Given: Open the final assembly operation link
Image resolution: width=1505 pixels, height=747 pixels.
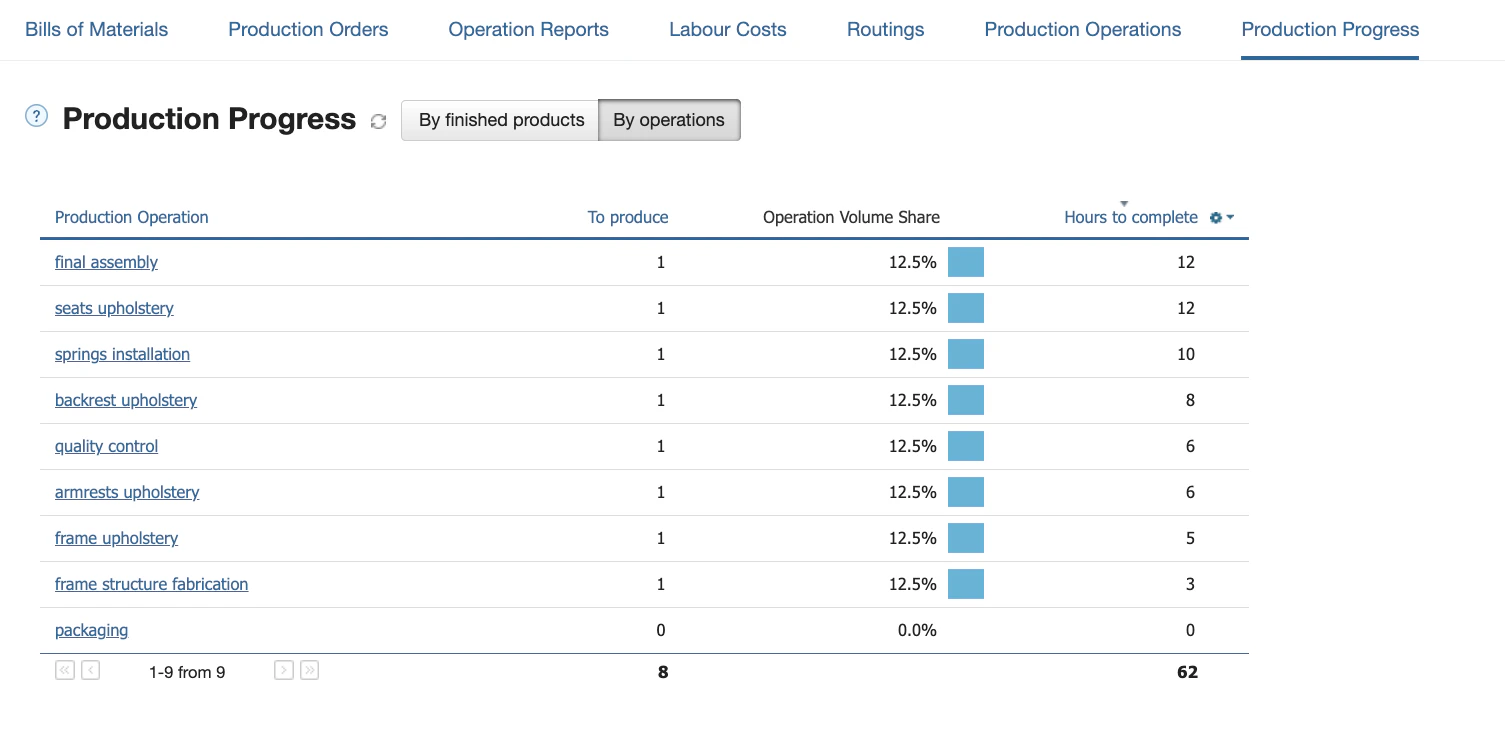Looking at the screenshot, I should pos(106,263).
